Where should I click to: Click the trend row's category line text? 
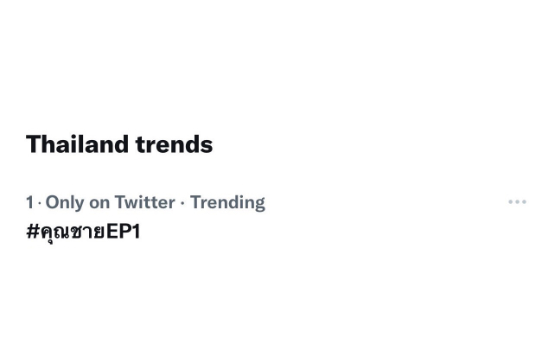click(x=145, y=202)
